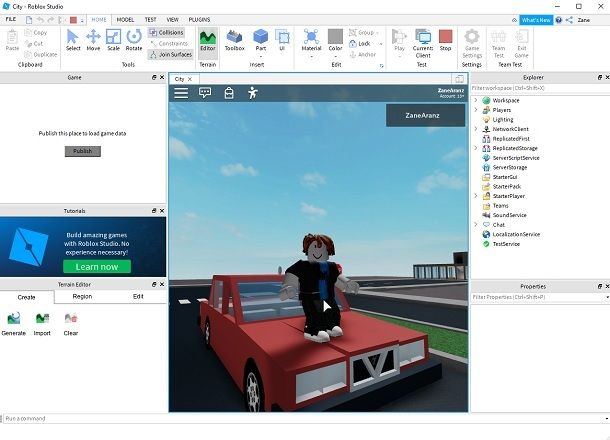Toggle Join Surfaces
This screenshot has height=440, width=610.
[170, 54]
